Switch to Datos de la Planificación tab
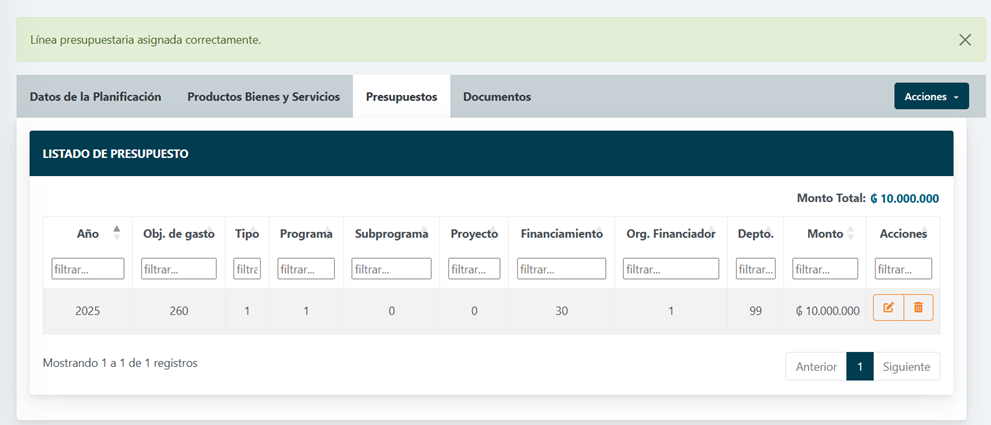Image resolution: width=991 pixels, height=425 pixels. tap(95, 97)
